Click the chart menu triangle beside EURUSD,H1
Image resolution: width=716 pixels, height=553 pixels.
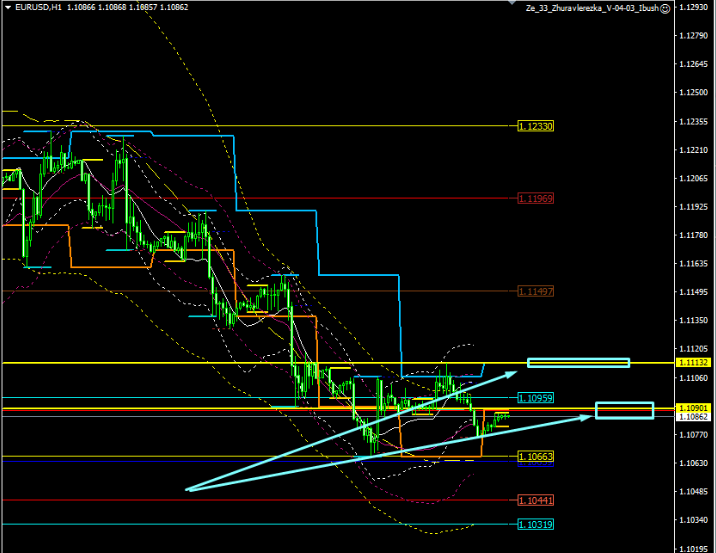point(7,7)
